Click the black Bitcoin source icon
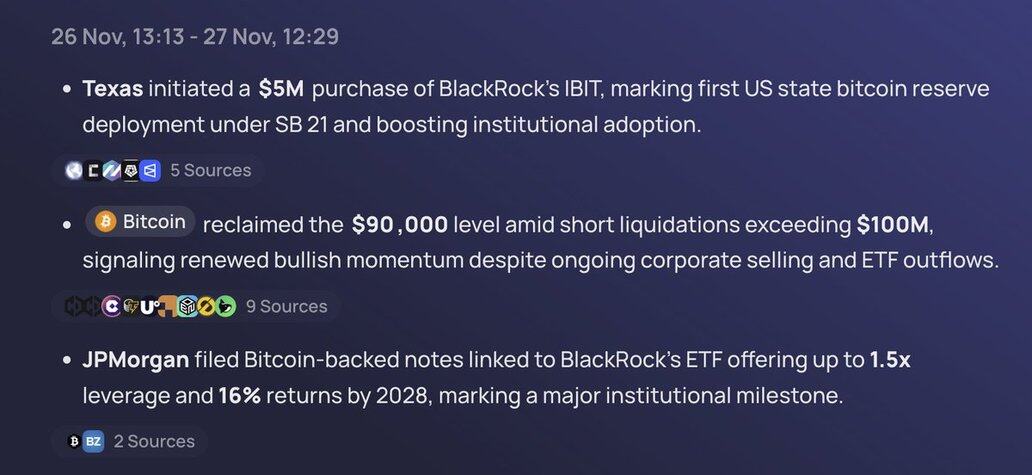1032x475 pixels. (74, 441)
